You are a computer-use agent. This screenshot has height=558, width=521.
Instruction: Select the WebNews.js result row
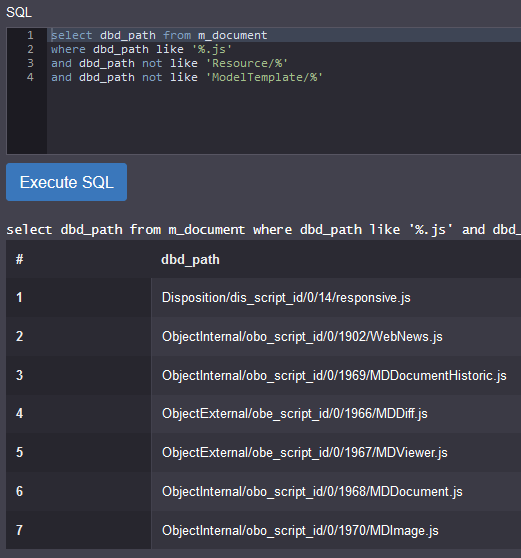263,337
